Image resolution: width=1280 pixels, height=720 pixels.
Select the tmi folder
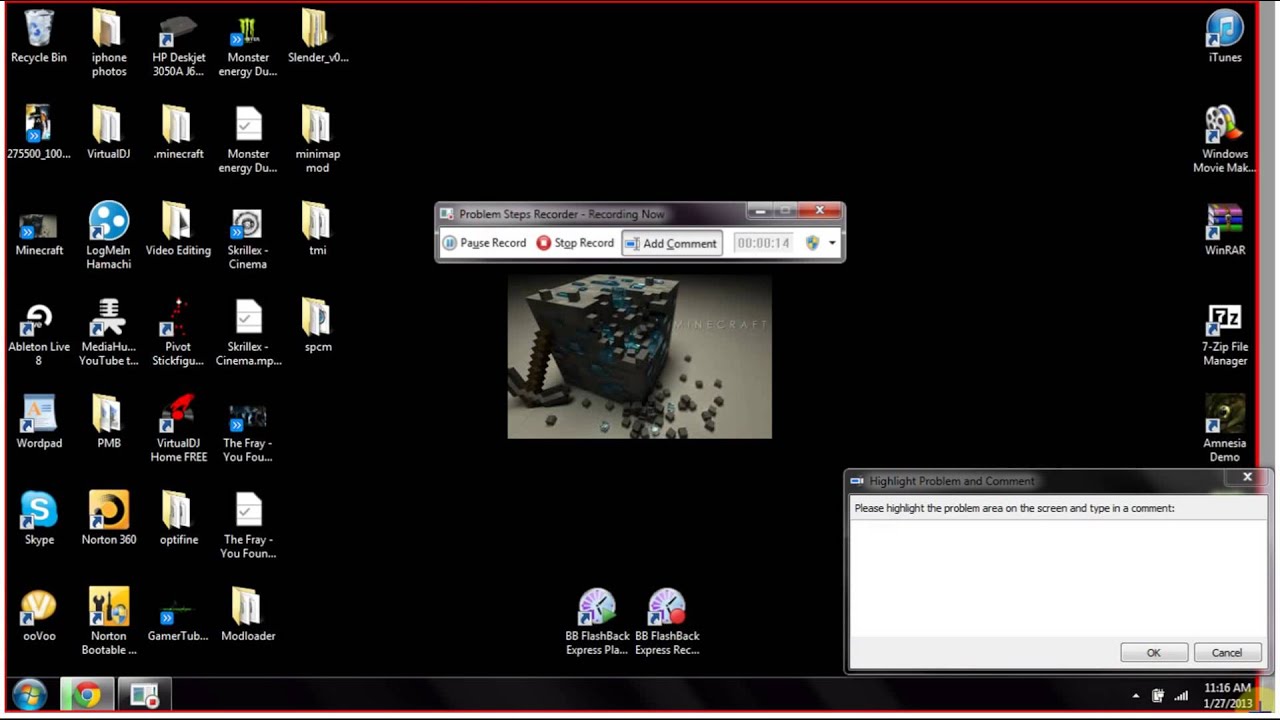[318, 229]
